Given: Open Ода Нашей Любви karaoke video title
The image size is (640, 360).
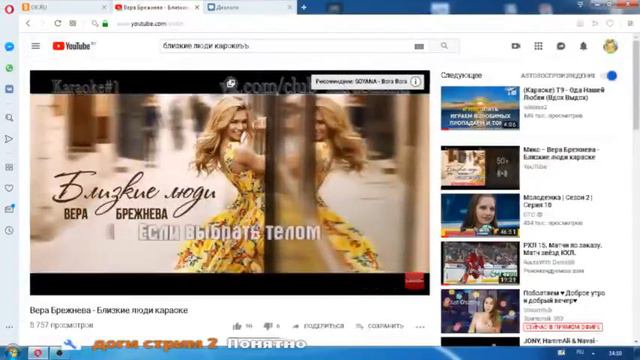Looking at the screenshot, I should tap(564, 93).
